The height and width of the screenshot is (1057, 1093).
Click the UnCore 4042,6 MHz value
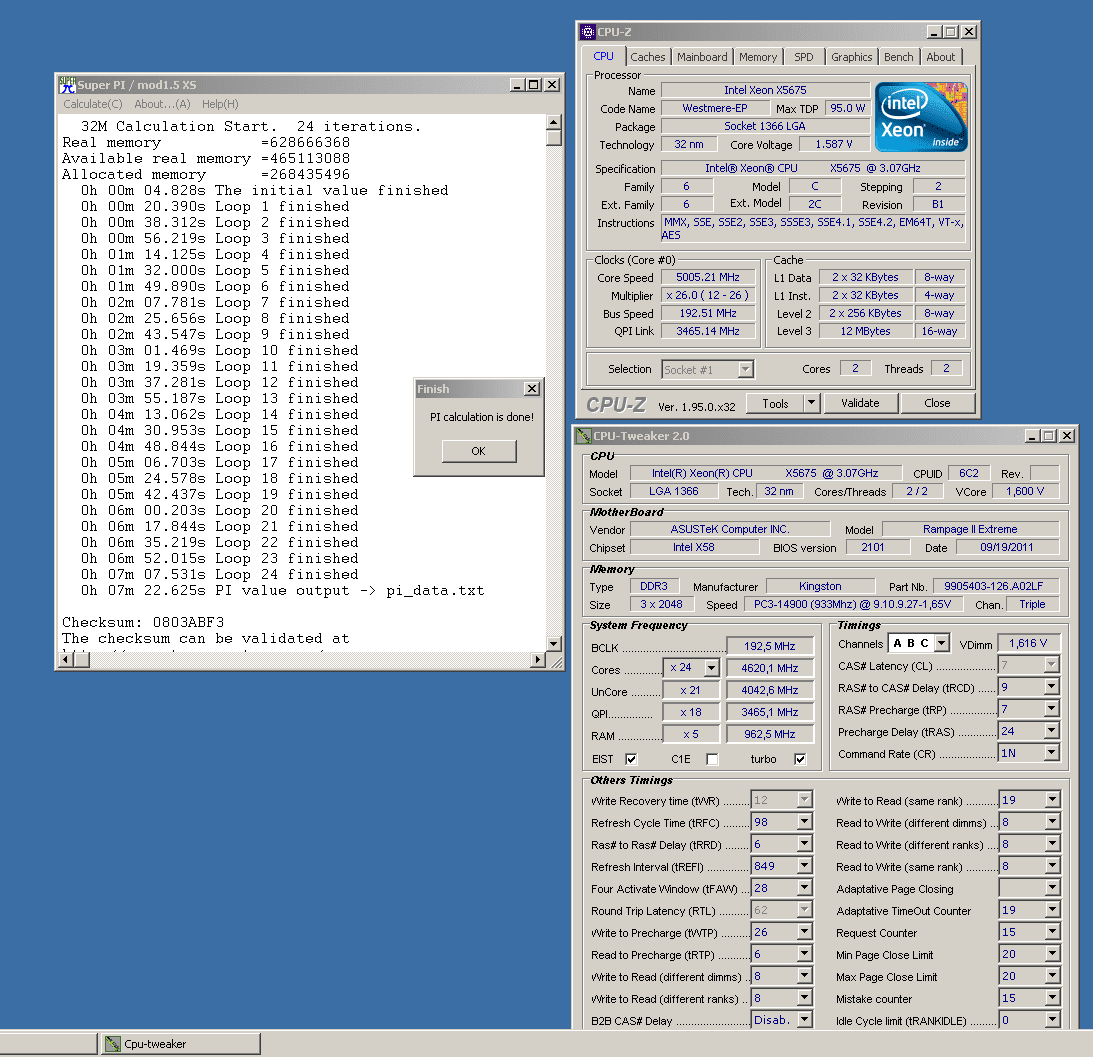point(770,690)
